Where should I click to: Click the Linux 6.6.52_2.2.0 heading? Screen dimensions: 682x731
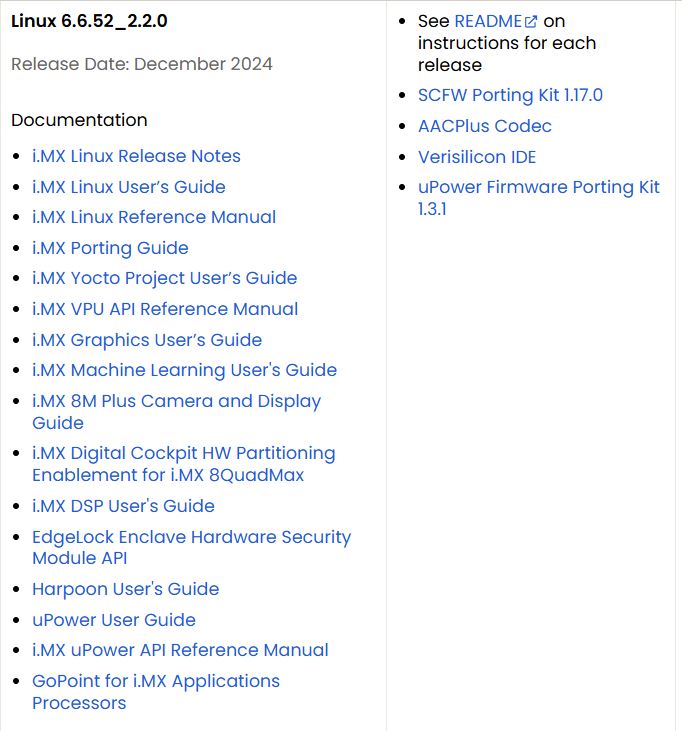coord(89,21)
